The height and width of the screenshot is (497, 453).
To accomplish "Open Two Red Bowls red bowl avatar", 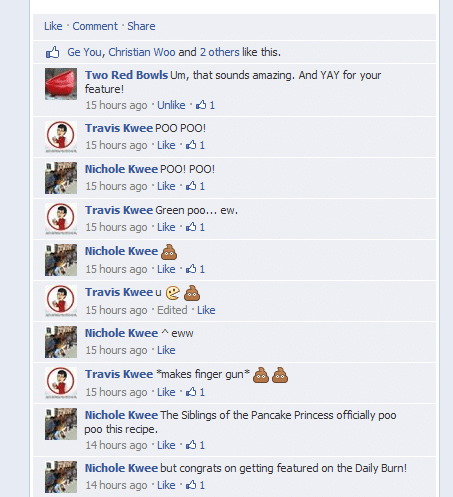I will coord(61,84).
